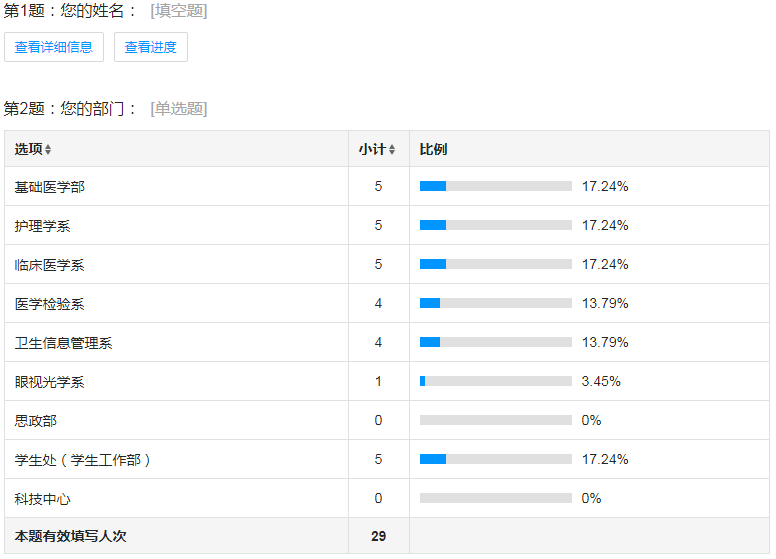Click the 卫生信息管理系 row label
This screenshot has width=776, height=559.
coord(63,343)
